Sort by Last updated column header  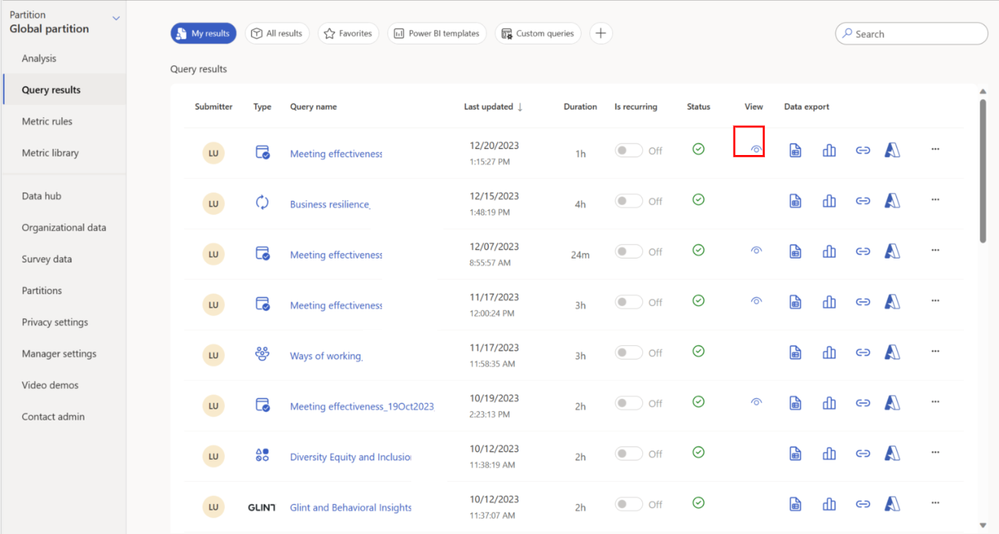click(x=493, y=106)
